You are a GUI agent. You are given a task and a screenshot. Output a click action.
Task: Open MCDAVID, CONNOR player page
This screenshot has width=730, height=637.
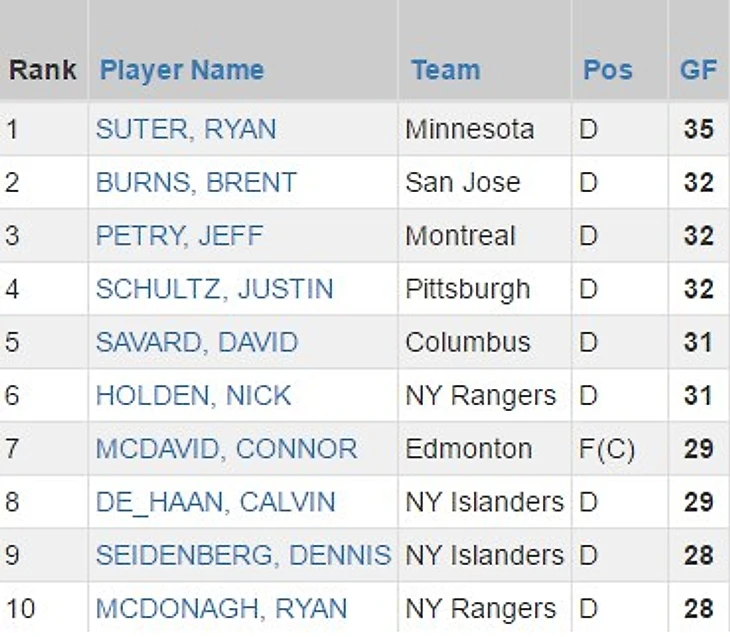click(x=226, y=449)
